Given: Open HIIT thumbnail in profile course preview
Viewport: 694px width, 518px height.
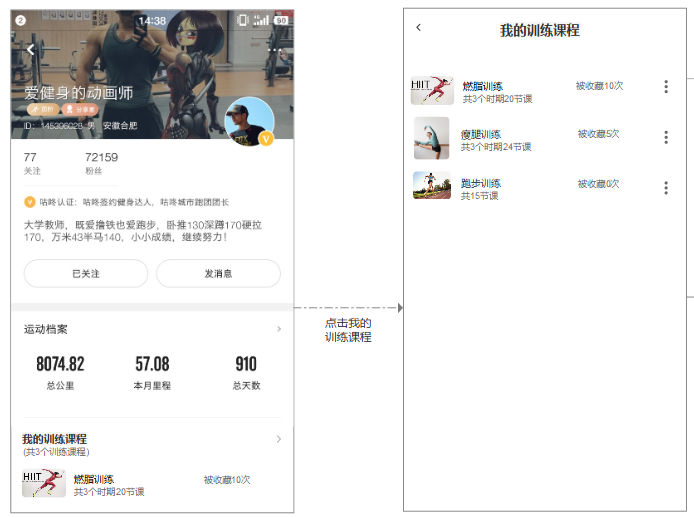Looking at the screenshot, I should point(44,483).
